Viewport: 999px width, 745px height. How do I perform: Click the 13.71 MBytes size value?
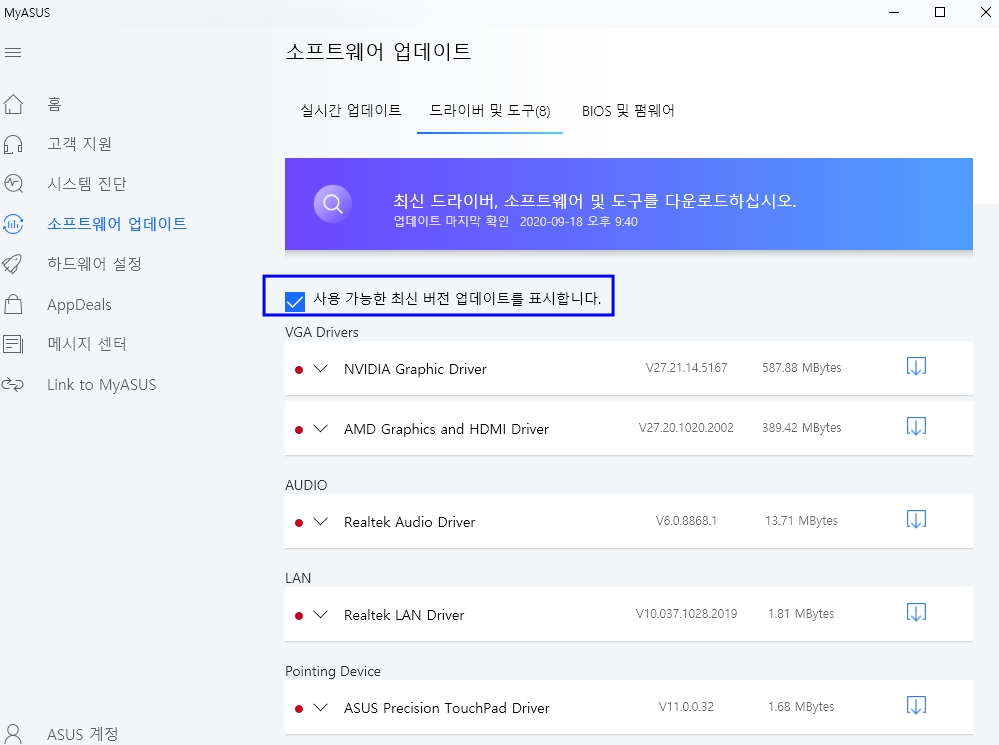pos(801,521)
